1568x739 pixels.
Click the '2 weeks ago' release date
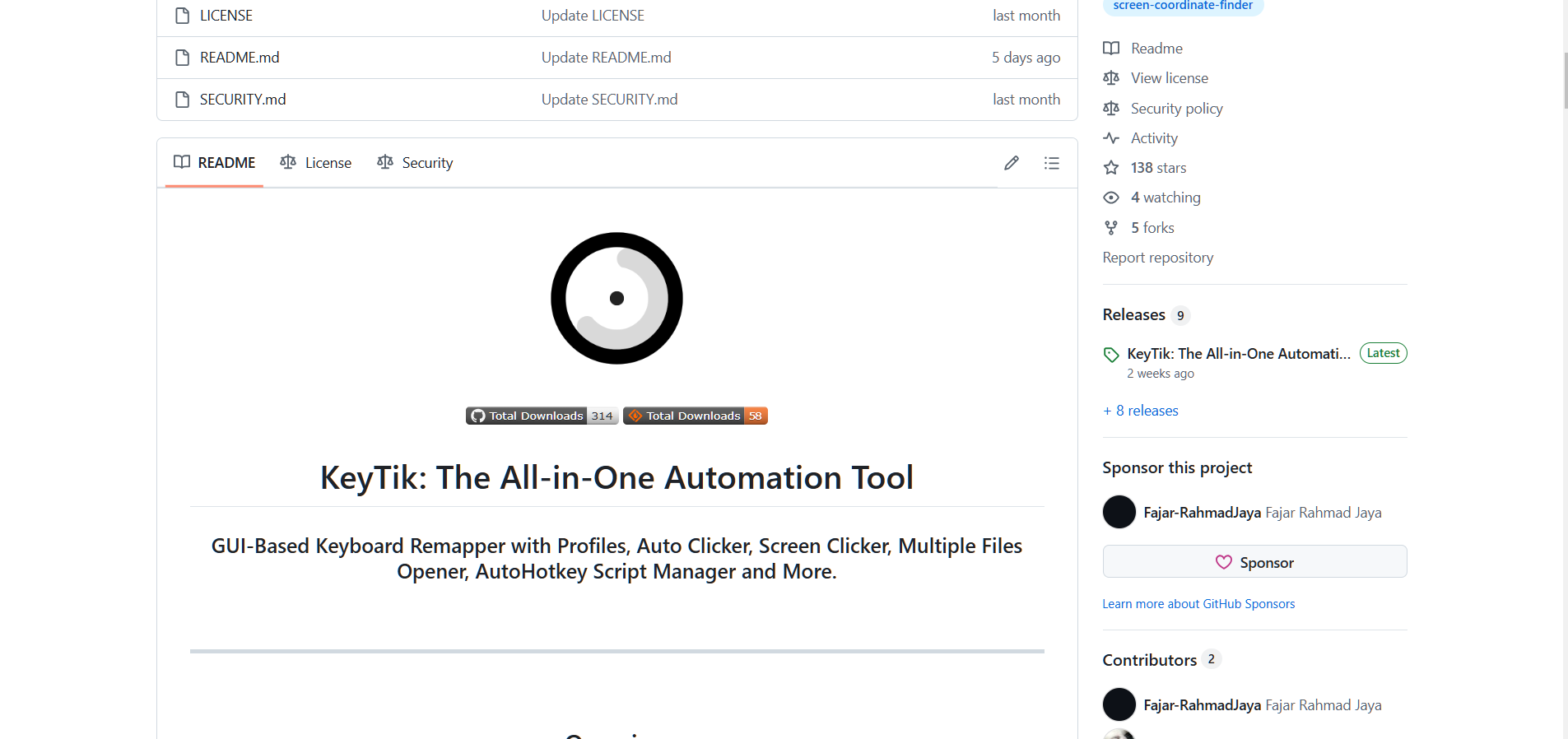1161,374
